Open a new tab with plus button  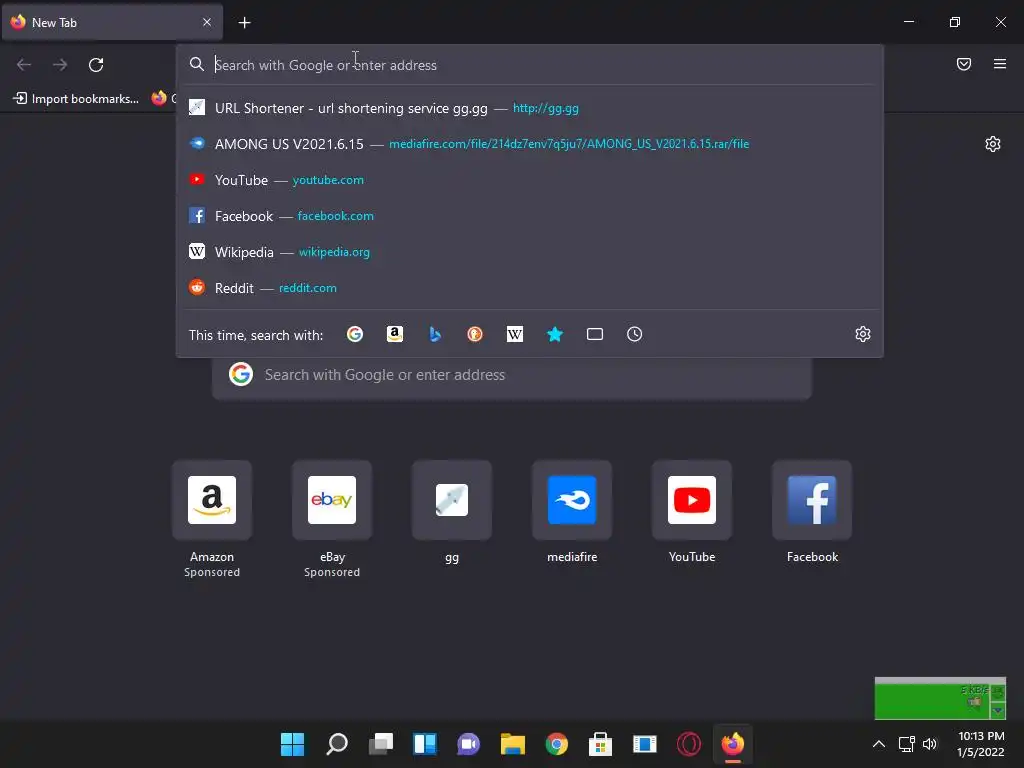[x=244, y=23]
